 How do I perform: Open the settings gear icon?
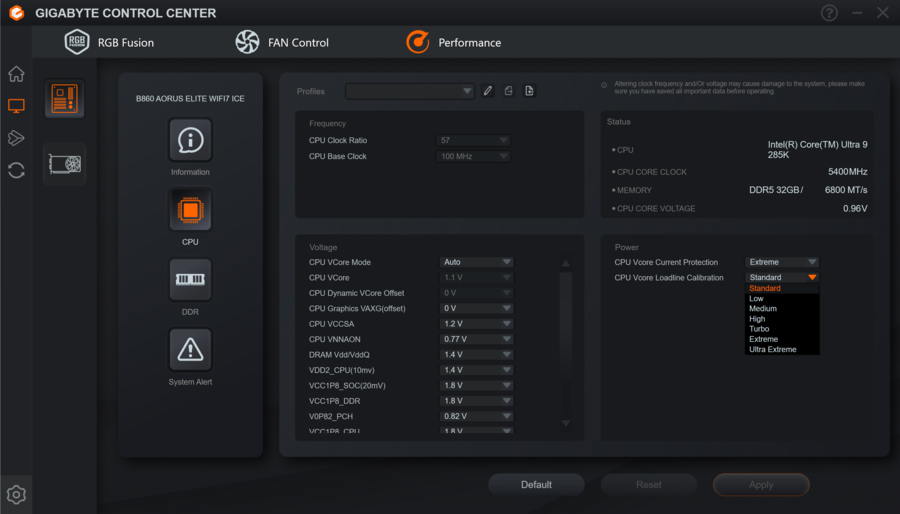click(x=16, y=494)
